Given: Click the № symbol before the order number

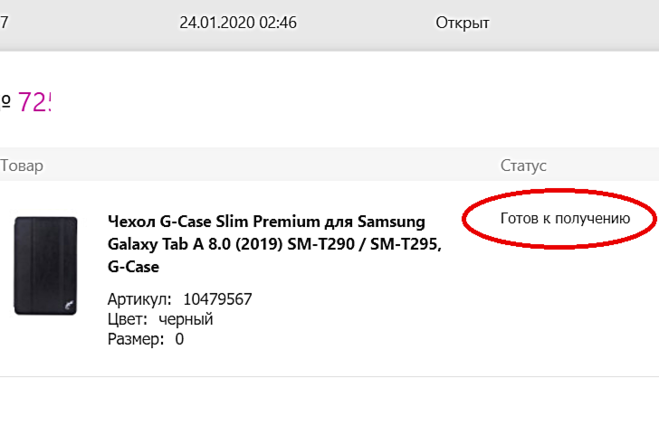Looking at the screenshot, I should coord(5,102).
